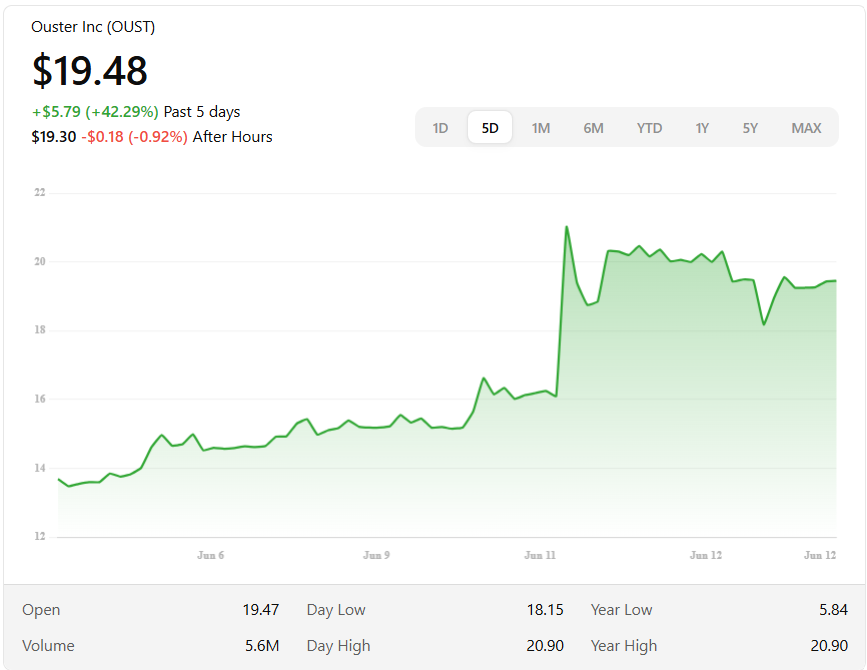Click the Jun 6 axis label
The image size is (867, 670).
211,555
